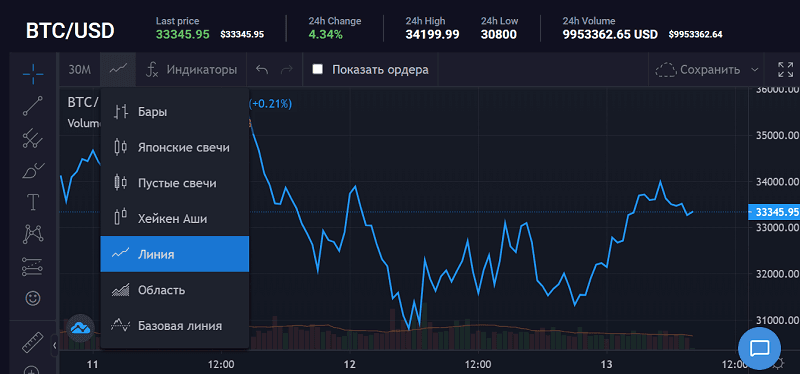
Task: Open the Индикаторы indicators menu
Action: [191, 69]
